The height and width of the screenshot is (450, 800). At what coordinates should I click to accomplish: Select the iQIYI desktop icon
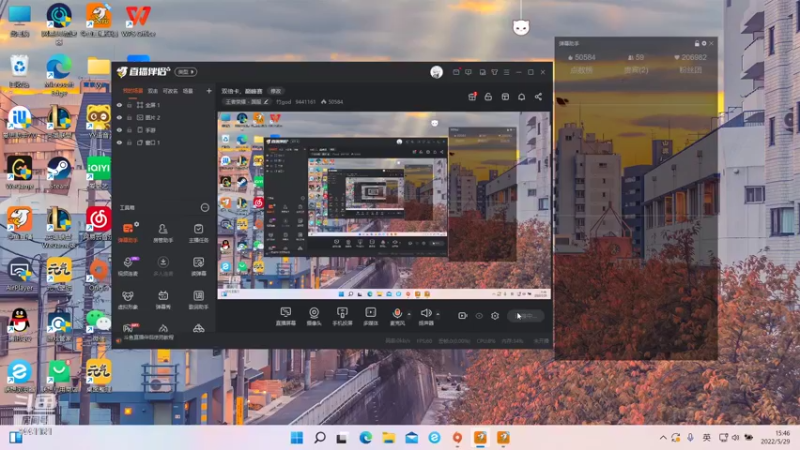pyautogui.click(x=98, y=173)
